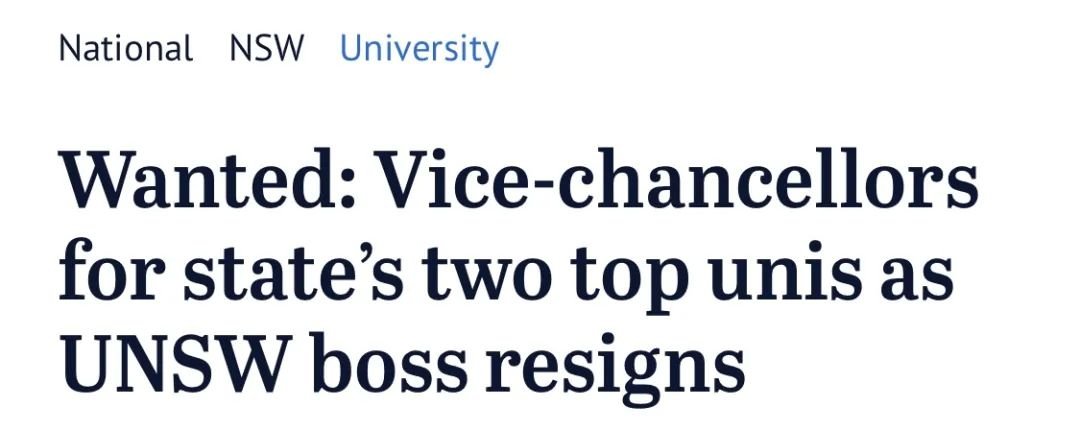
Task: Click the letter "U" of the University link
Action: (x=351, y=49)
